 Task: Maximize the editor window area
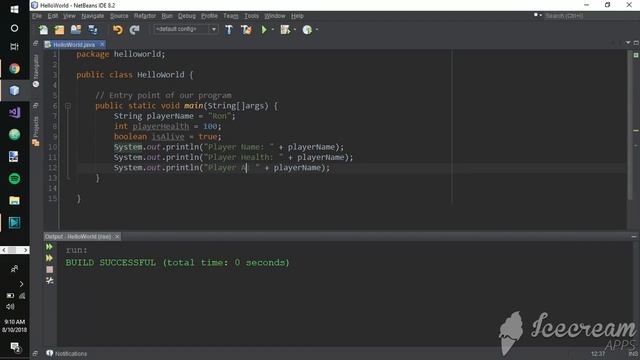click(x=636, y=42)
